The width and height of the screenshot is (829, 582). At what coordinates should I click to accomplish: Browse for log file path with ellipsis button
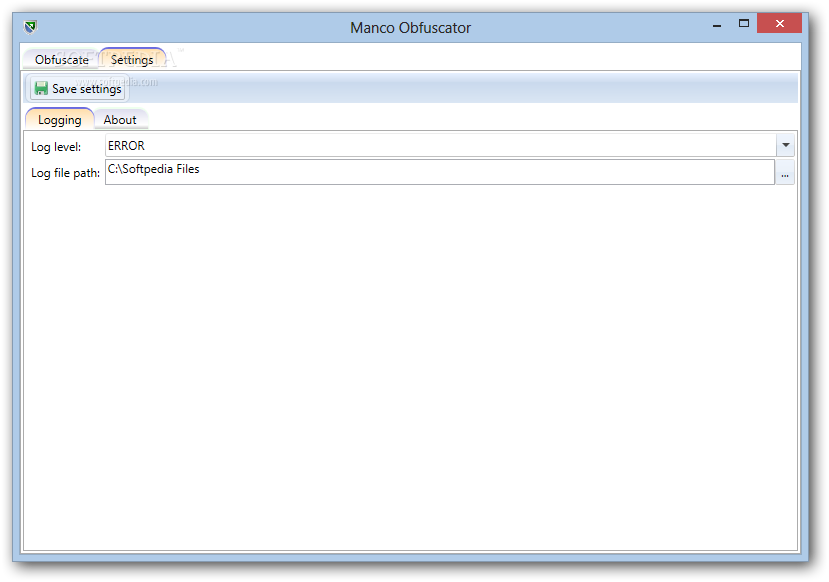(785, 173)
